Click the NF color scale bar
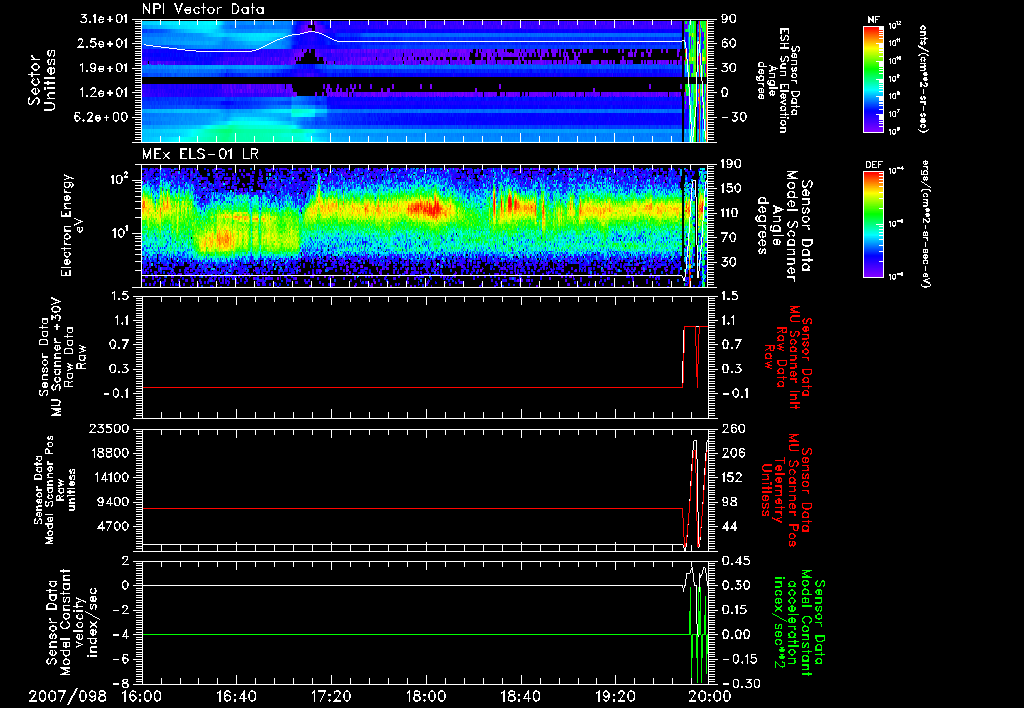The image size is (1024, 708). [873, 78]
